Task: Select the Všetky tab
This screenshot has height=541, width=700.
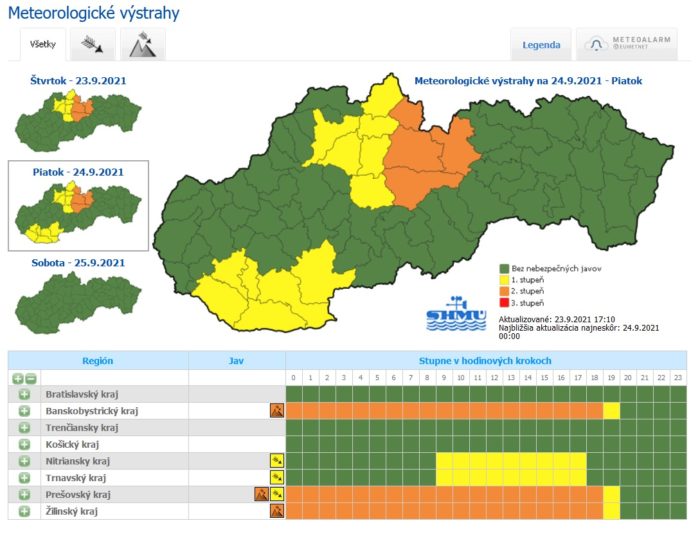Action: point(43,45)
